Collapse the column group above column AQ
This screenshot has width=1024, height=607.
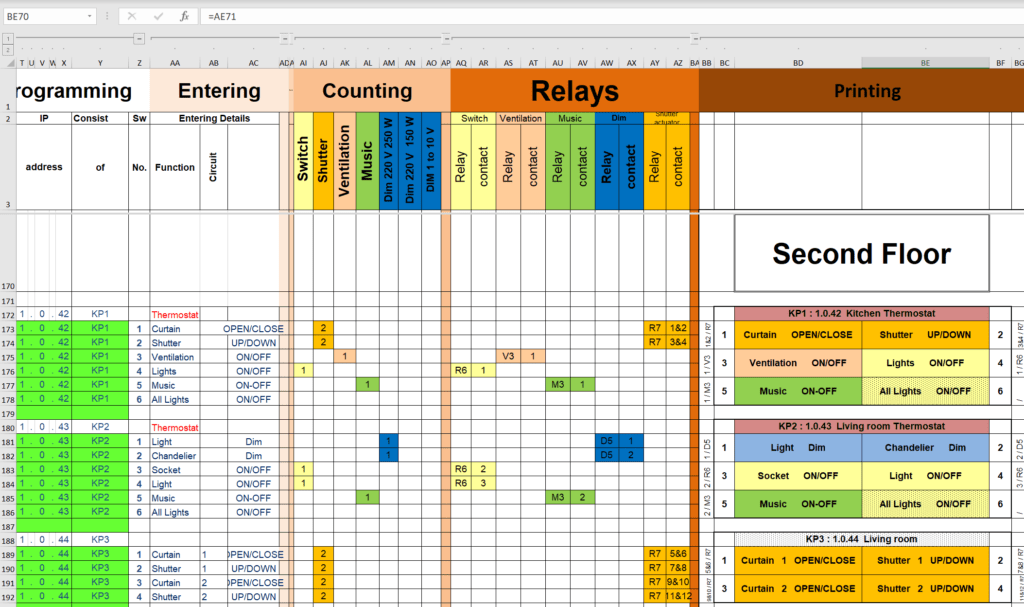[446, 38]
